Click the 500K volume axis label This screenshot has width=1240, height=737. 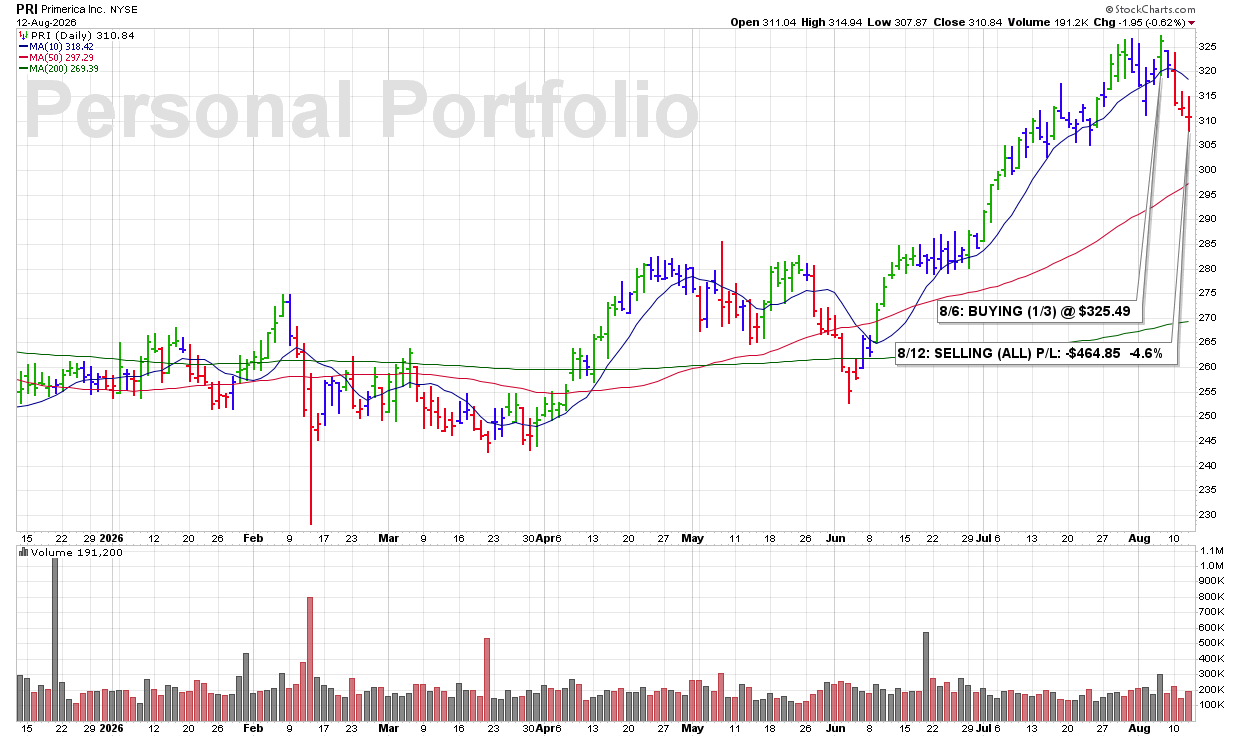point(1210,643)
